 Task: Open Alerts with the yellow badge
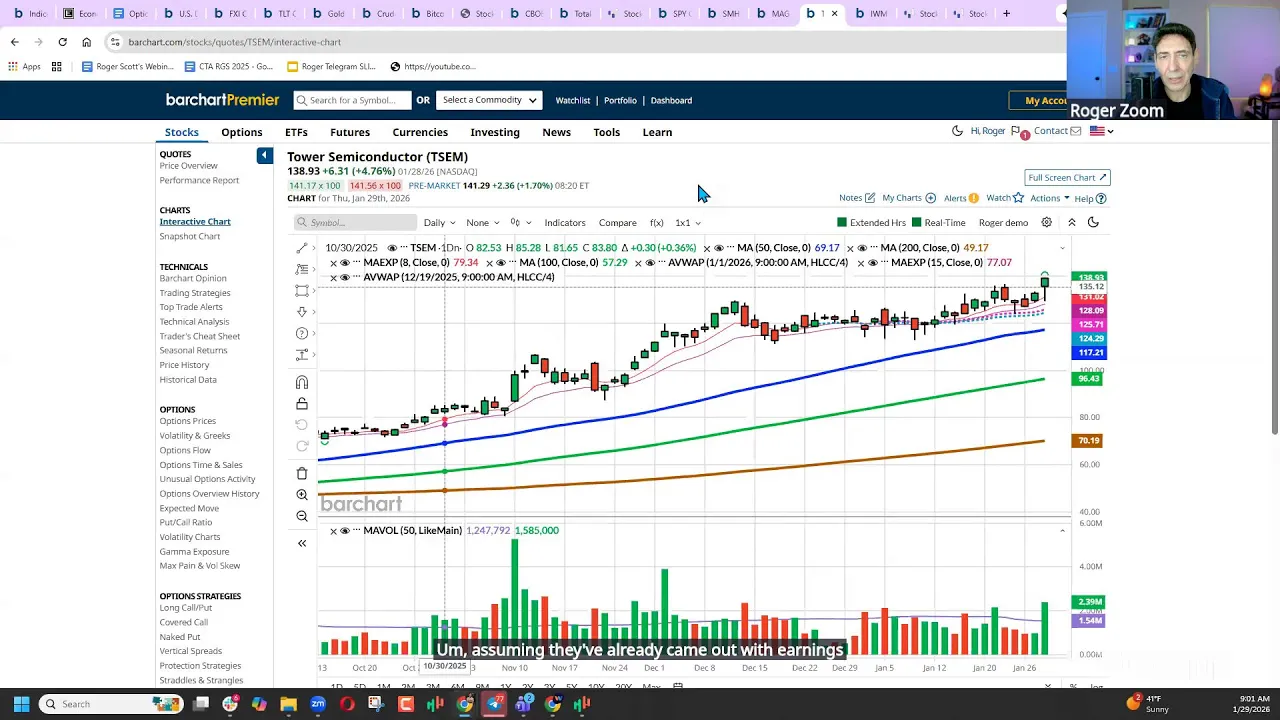click(961, 198)
